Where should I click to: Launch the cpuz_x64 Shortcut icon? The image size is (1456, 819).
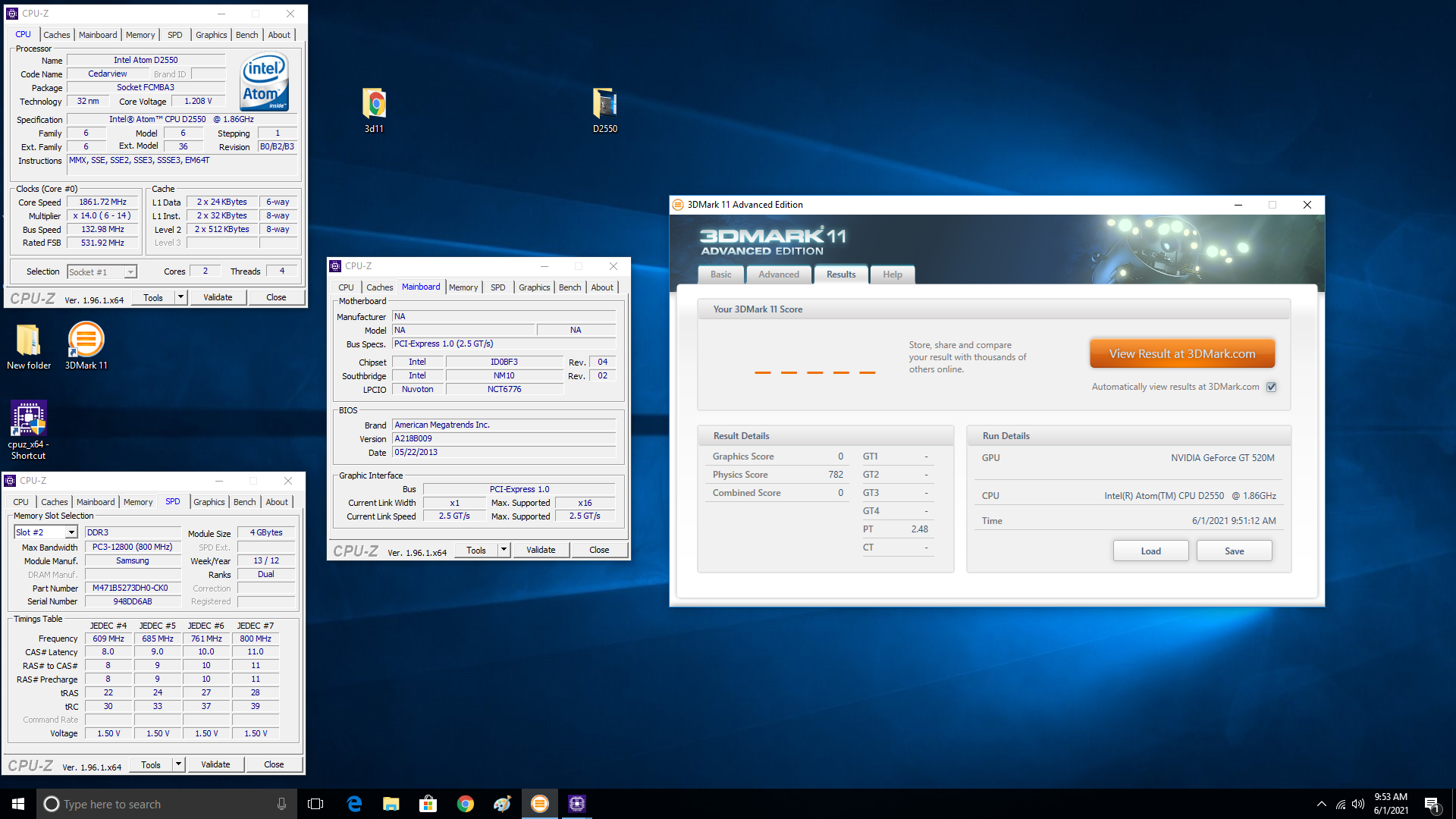click(x=29, y=430)
